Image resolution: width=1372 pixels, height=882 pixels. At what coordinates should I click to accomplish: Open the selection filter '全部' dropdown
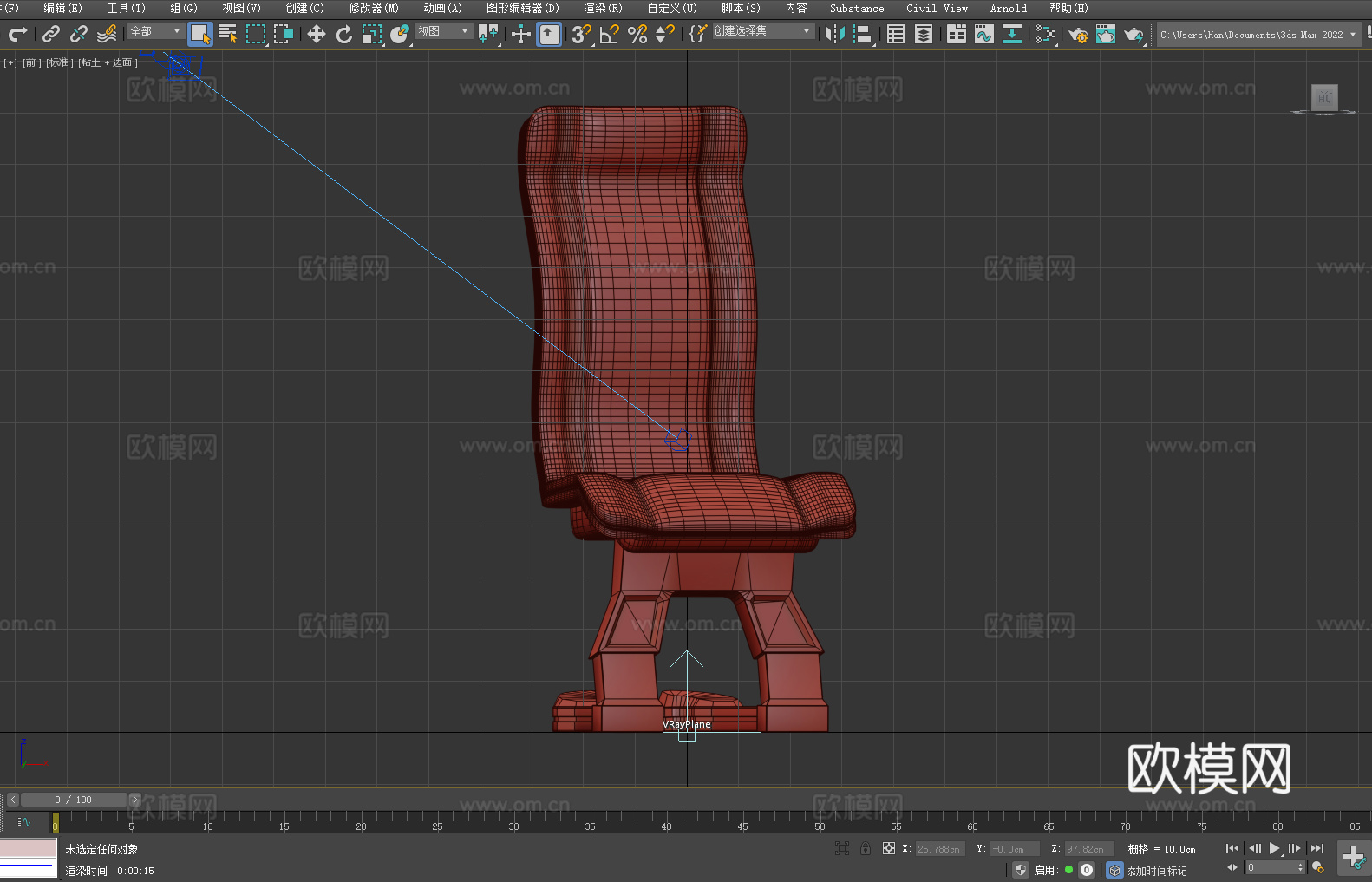coord(155,31)
